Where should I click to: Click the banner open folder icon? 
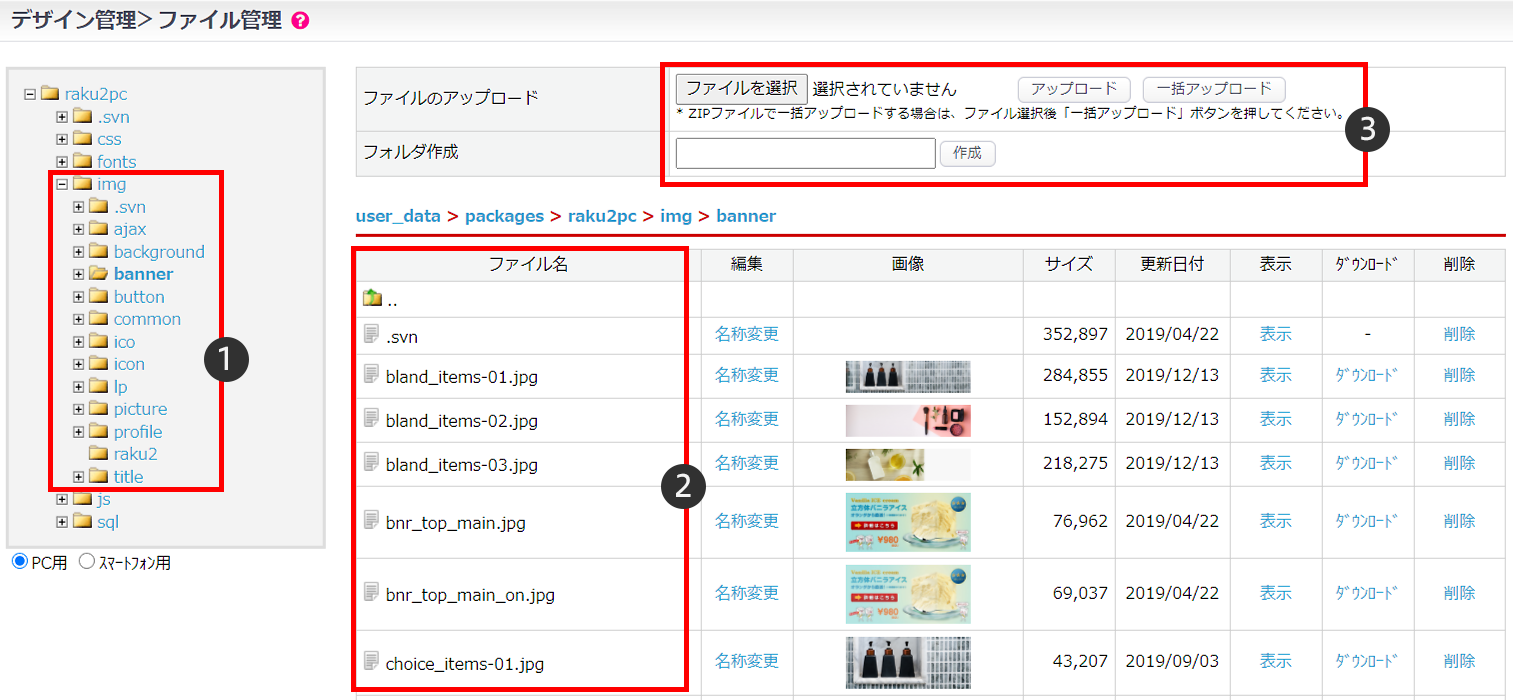coord(98,274)
